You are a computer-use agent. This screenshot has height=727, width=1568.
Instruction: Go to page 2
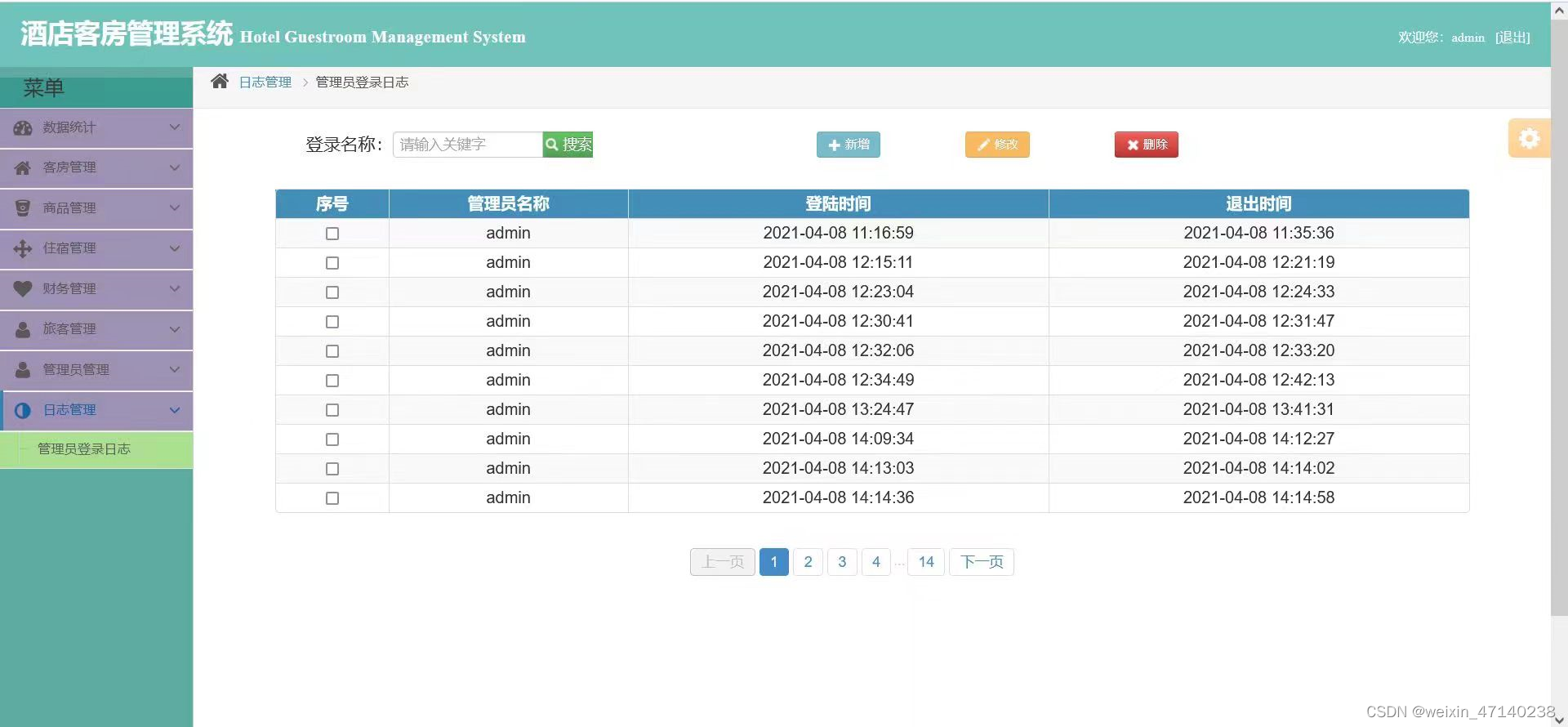pyautogui.click(x=808, y=562)
